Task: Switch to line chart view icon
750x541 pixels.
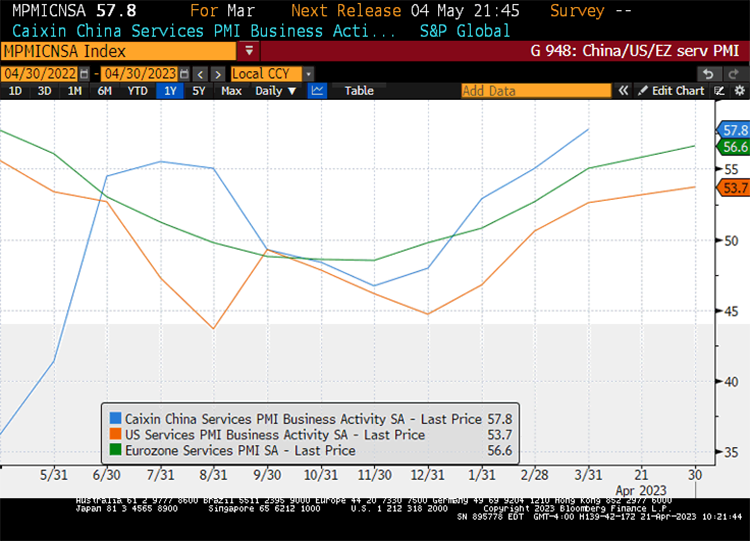Action: [317, 90]
